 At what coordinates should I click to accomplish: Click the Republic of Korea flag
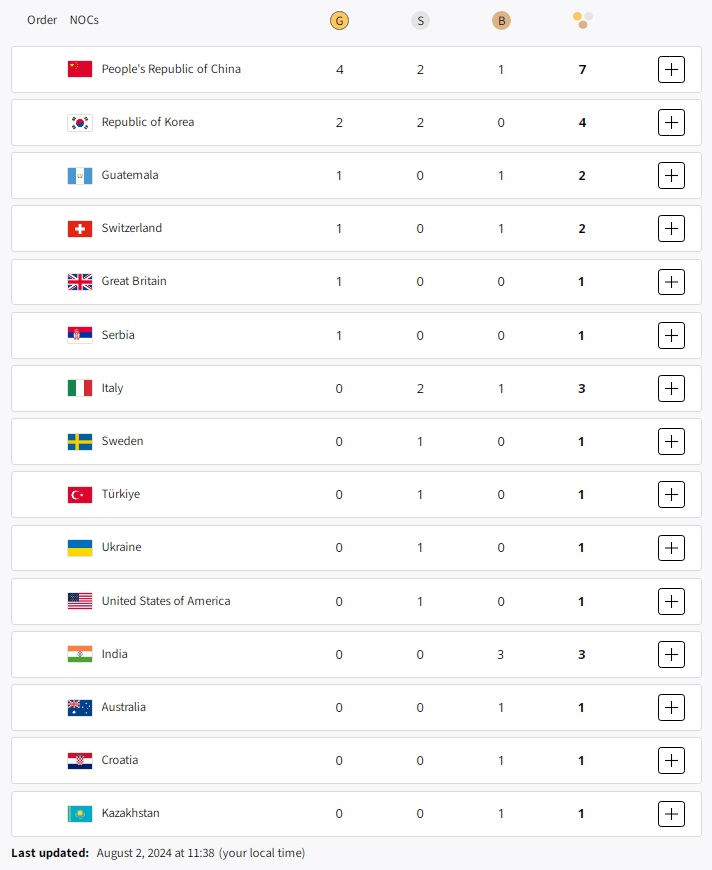point(80,123)
